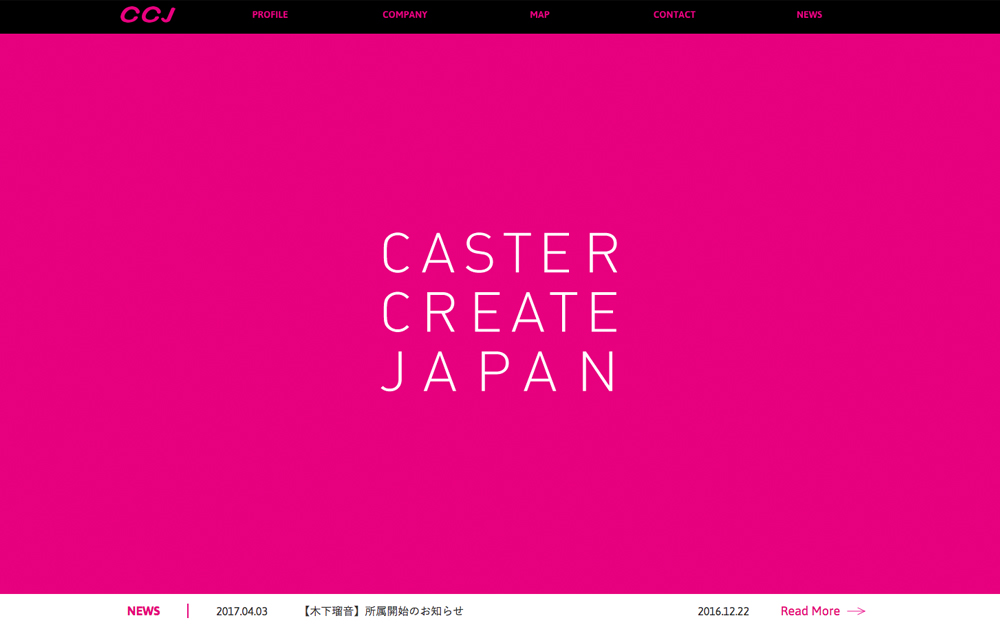Click the 【木下瑠音】 name in news ticker

[x=332, y=611]
